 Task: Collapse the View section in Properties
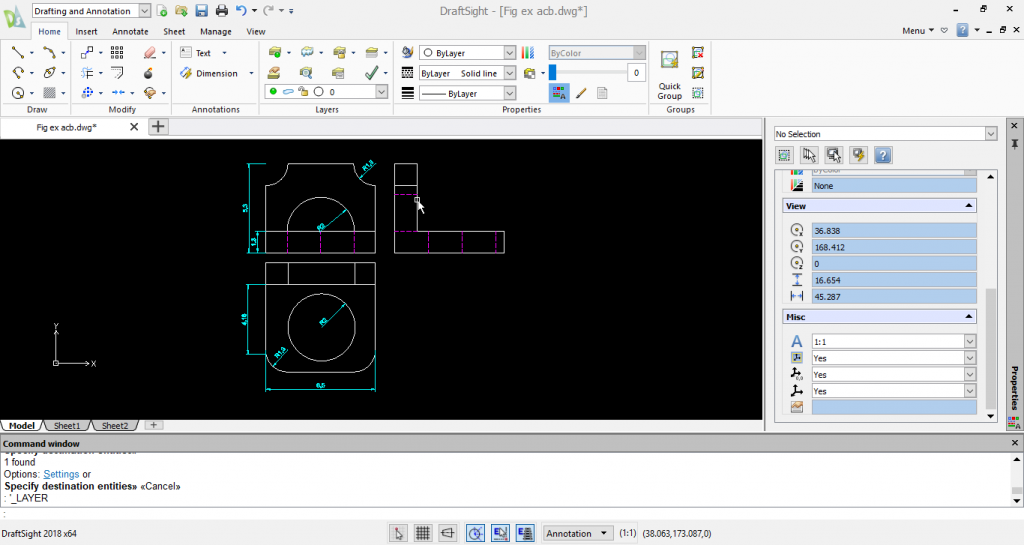(x=968, y=206)
